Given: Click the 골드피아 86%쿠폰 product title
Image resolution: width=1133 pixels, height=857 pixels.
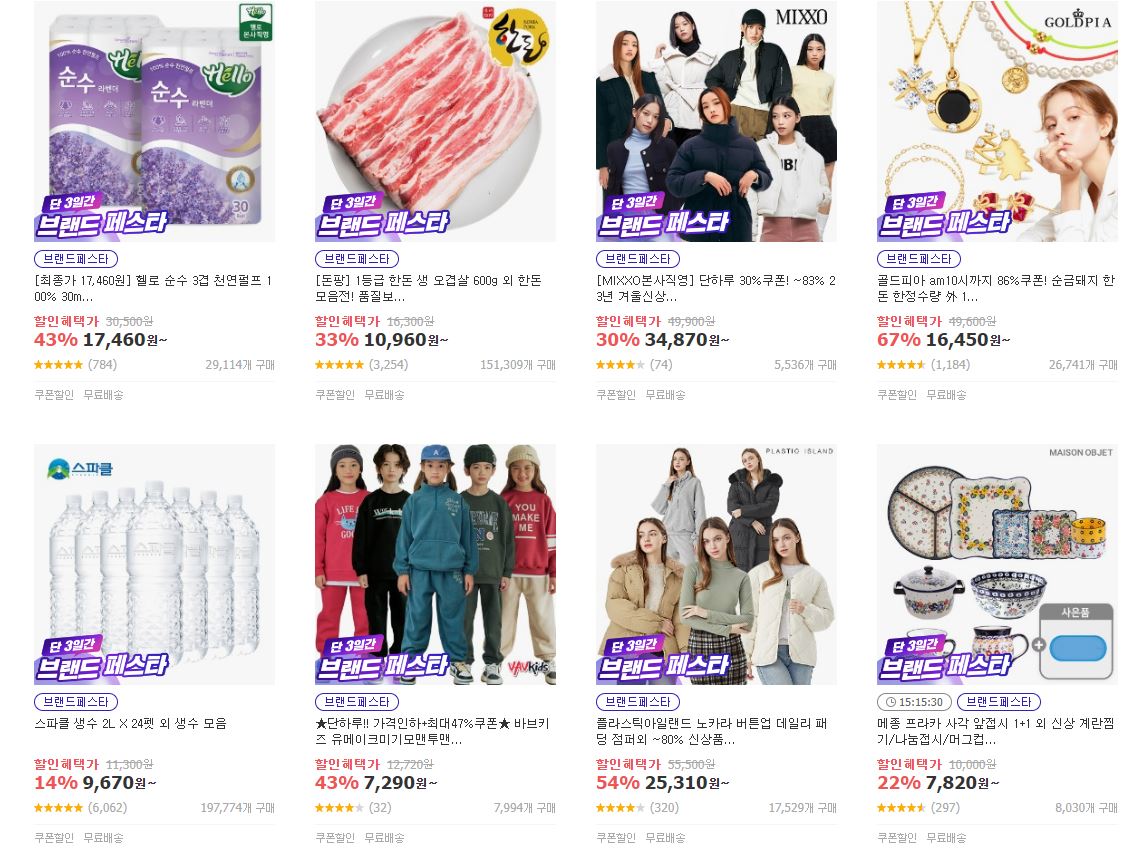Looking at the screenshot, I should (996, 288).
